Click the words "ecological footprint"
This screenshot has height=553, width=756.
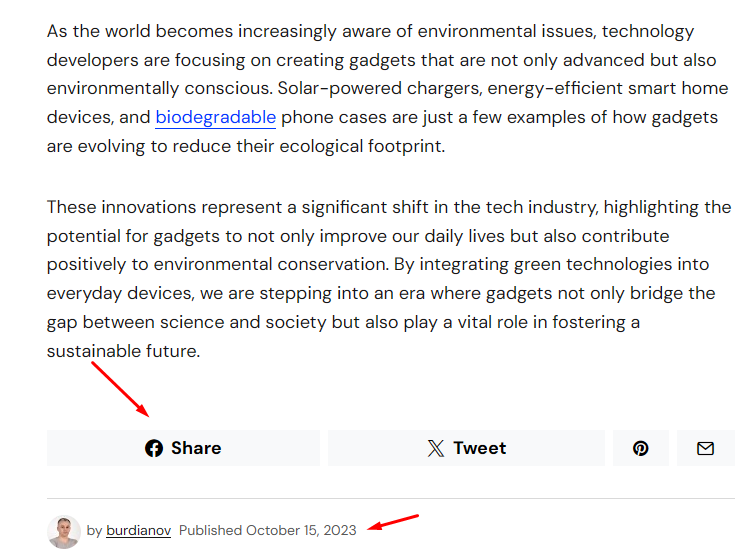[362, 146]
